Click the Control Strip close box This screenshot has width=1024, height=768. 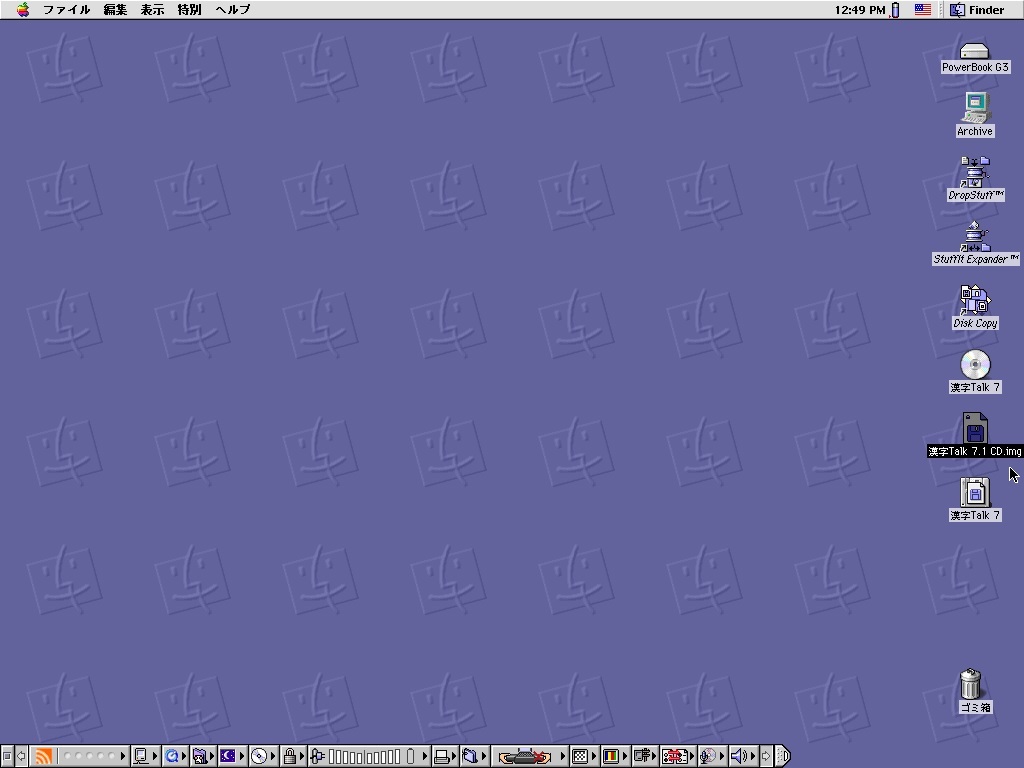click(7, 756)
